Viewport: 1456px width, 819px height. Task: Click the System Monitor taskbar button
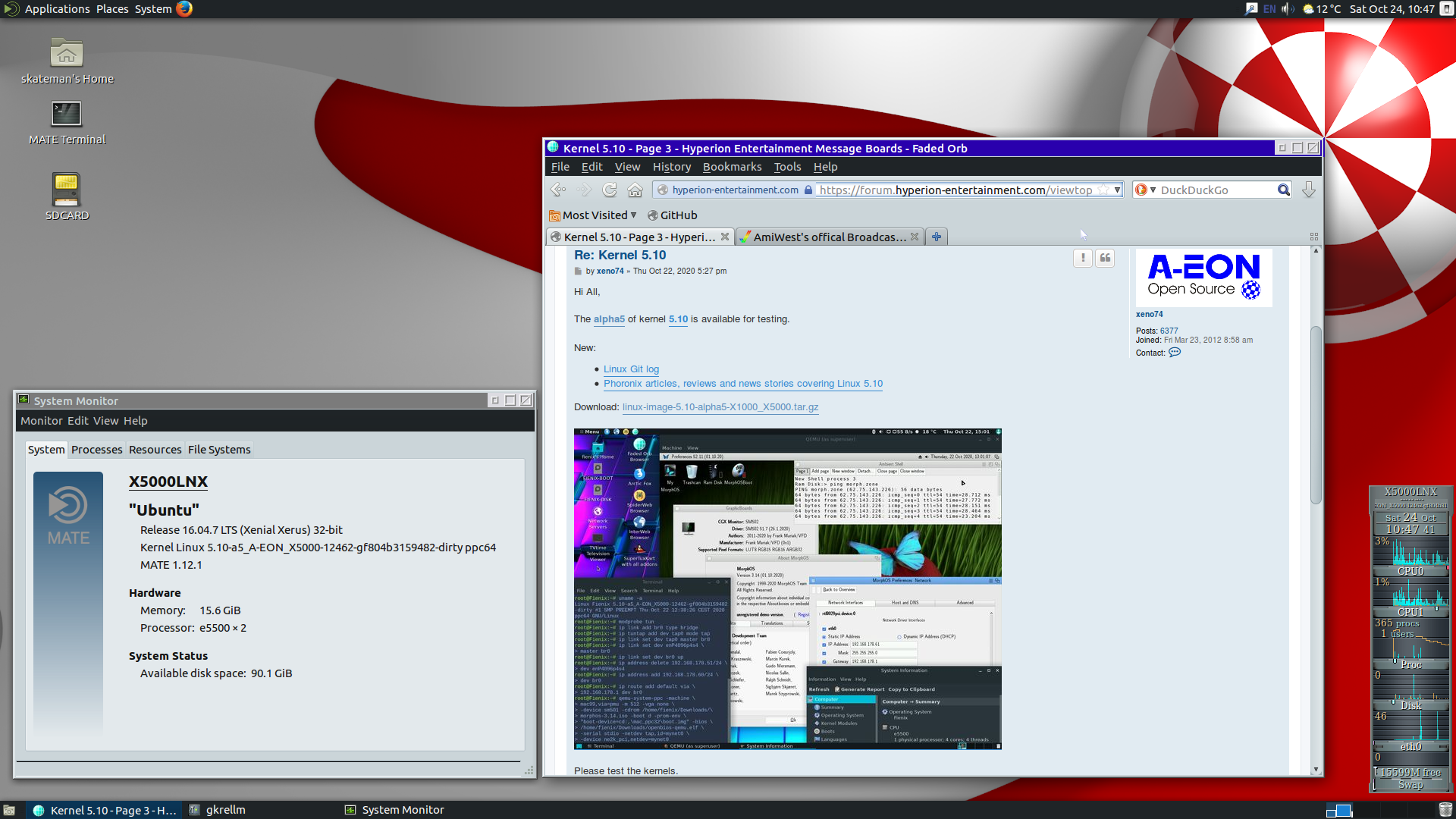(394, 810)
